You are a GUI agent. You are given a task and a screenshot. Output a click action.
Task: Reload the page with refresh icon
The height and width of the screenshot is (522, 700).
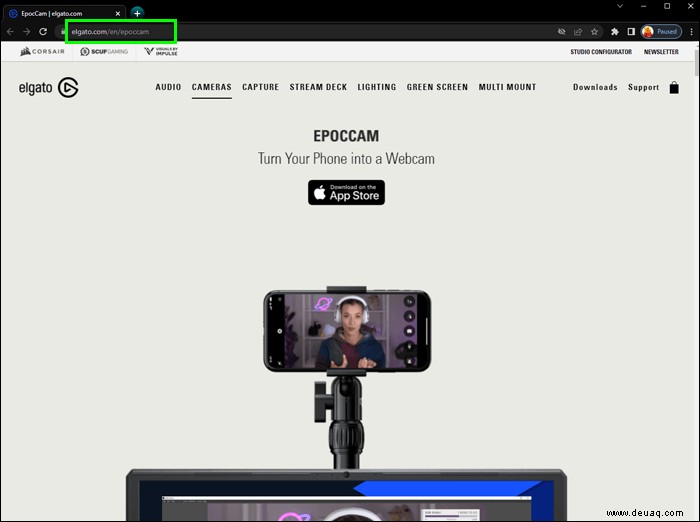pyautogui.click(x=43, y=32)
